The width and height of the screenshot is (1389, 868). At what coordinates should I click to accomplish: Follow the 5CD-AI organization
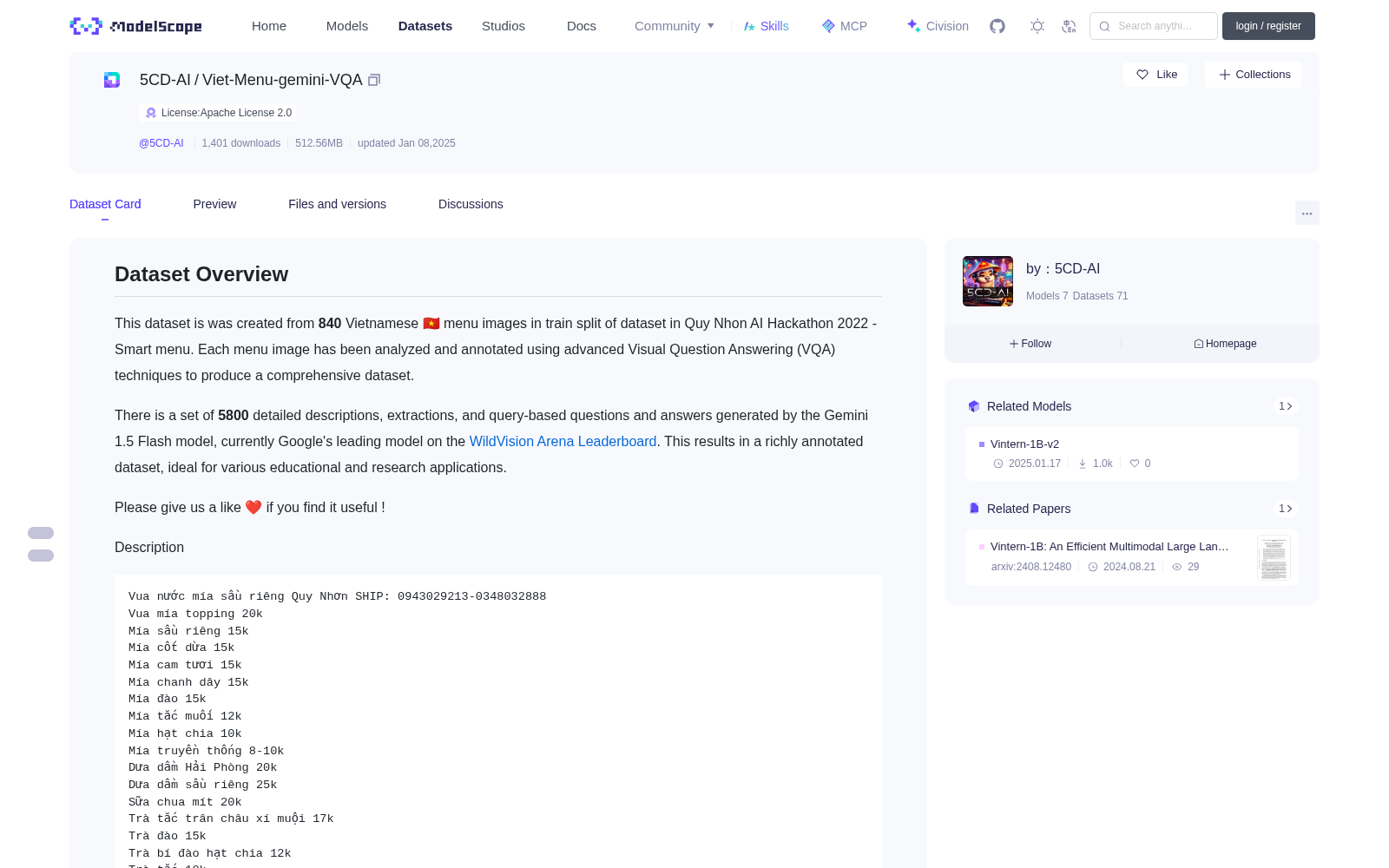pos(1030,344)
